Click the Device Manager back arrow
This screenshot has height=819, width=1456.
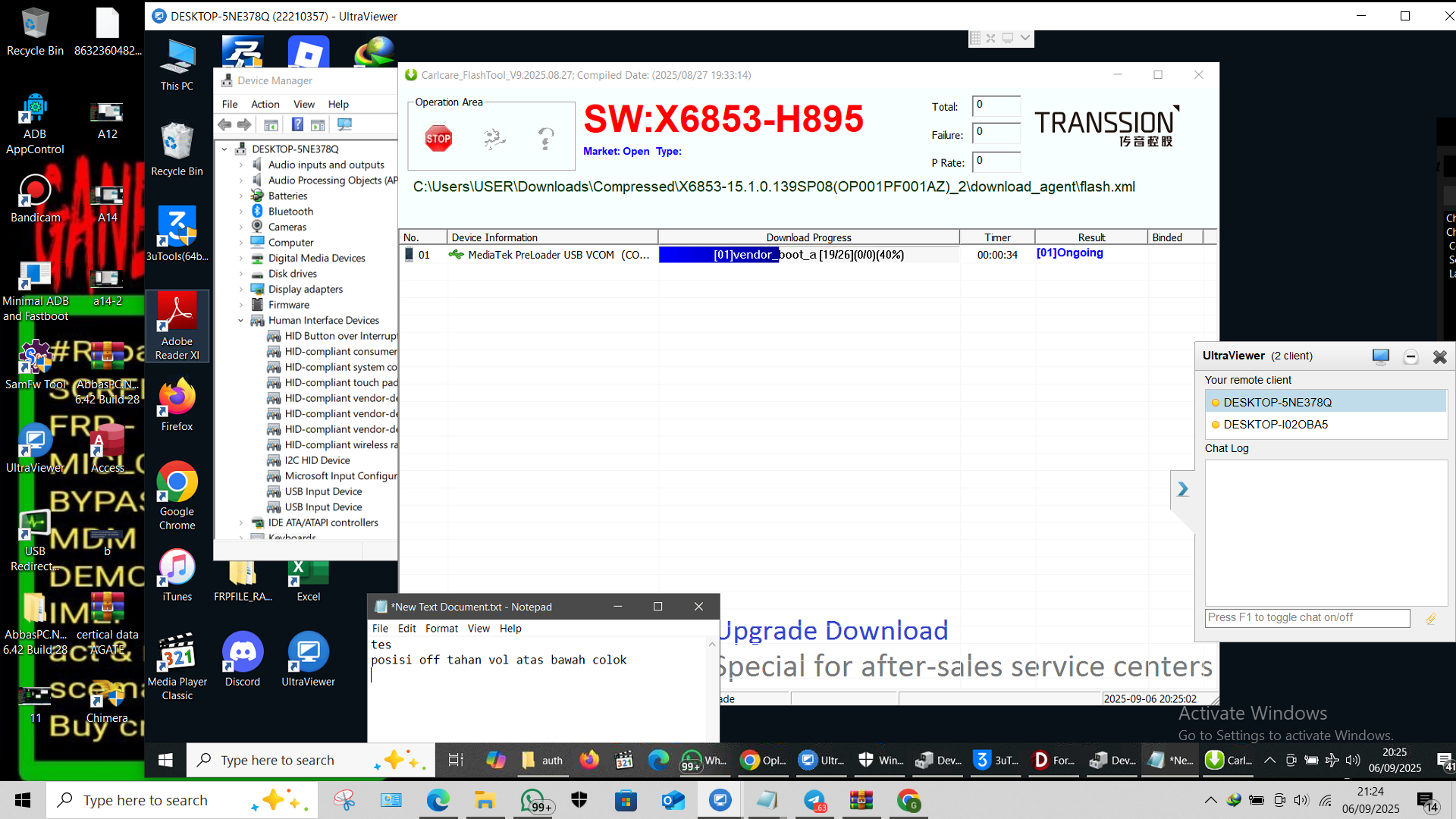tap(225, 124)
